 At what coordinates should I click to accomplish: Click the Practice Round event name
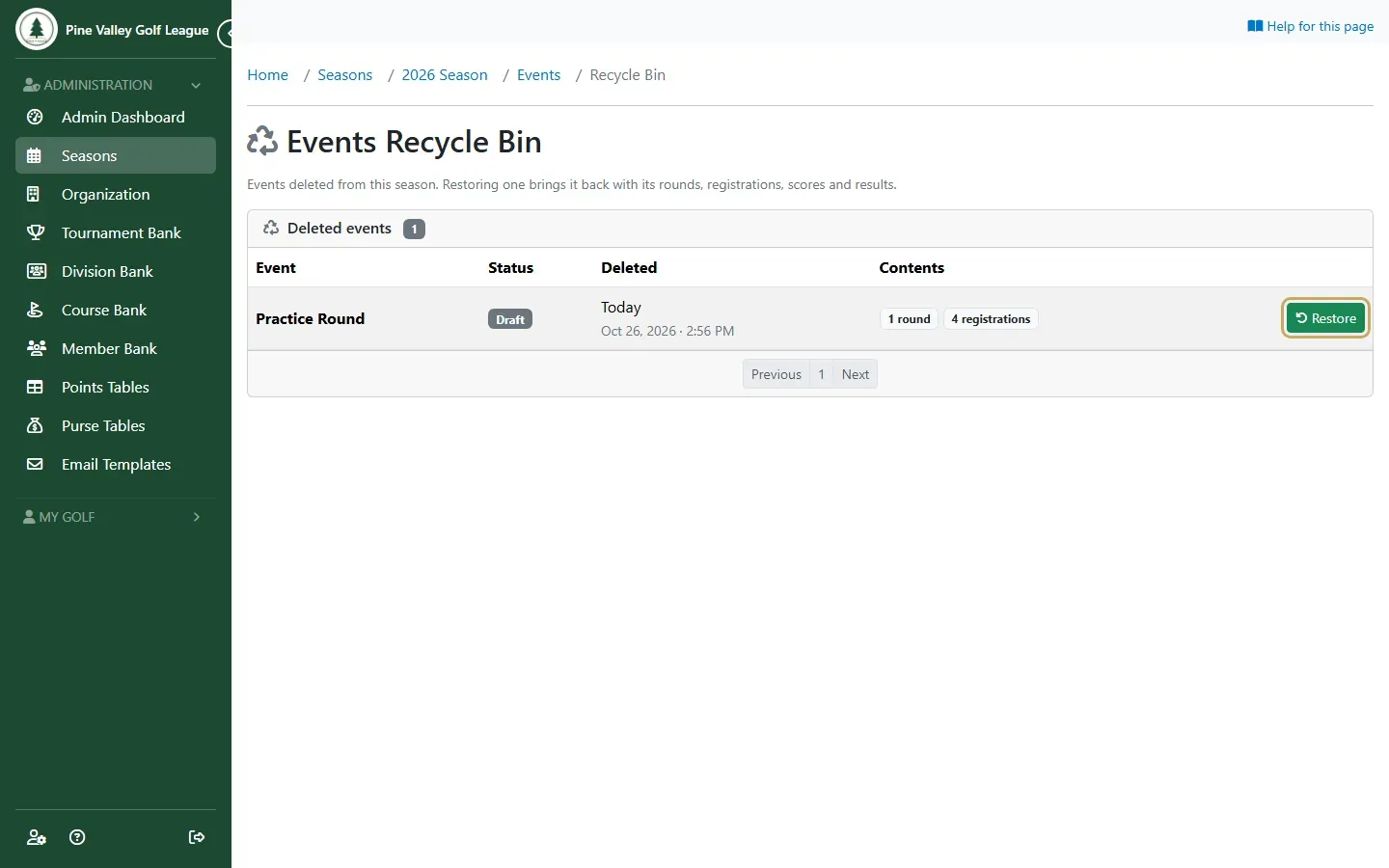point(310,318)
